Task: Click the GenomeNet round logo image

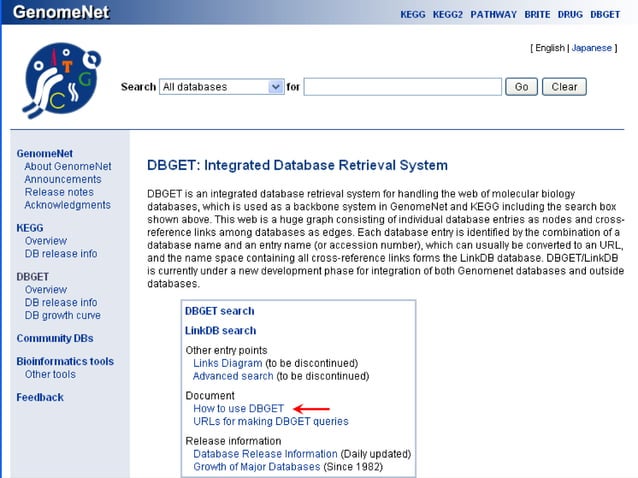Action: pyautogui.click(x=61, y=80)
